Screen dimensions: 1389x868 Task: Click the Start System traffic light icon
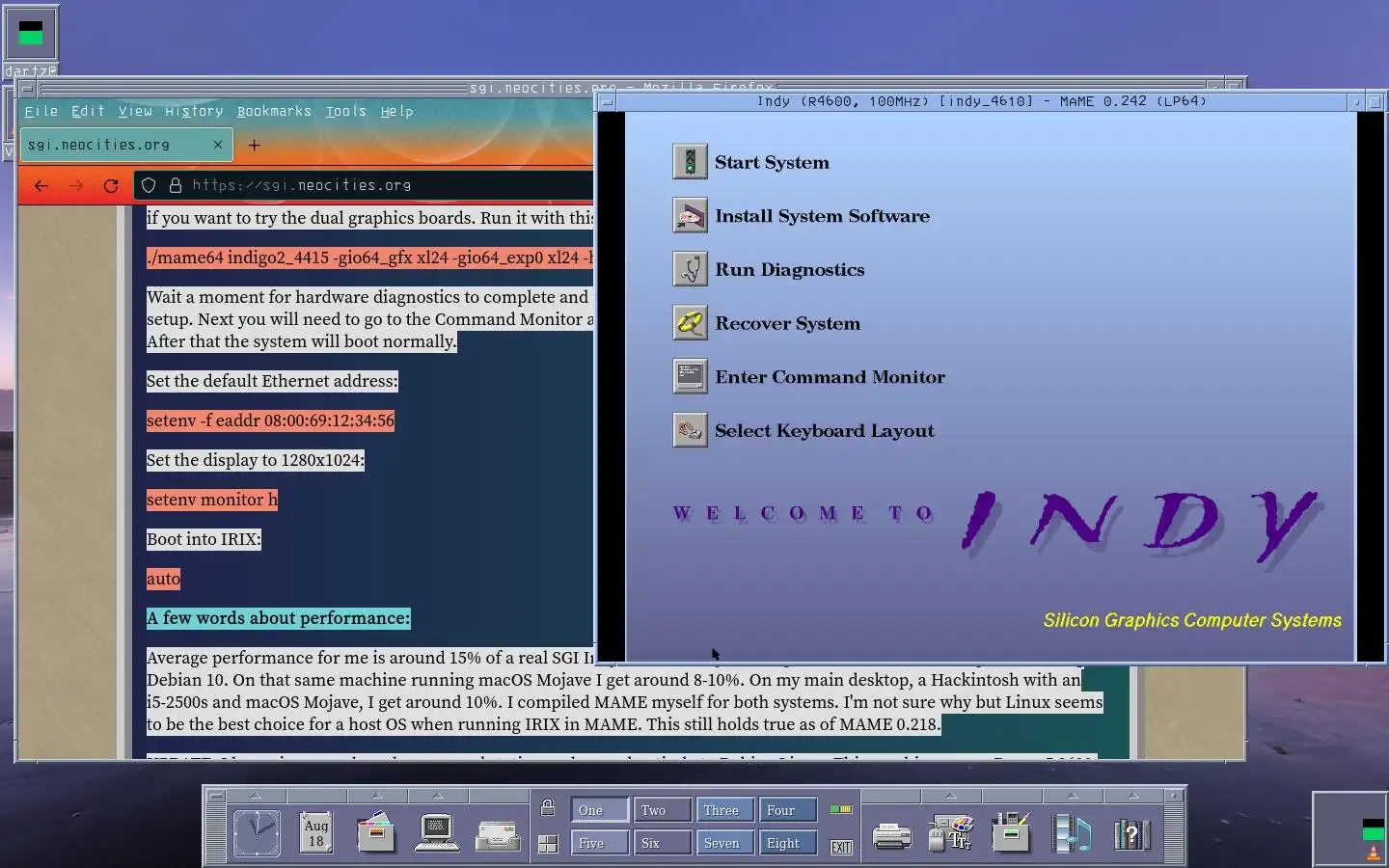pos(690,162)
